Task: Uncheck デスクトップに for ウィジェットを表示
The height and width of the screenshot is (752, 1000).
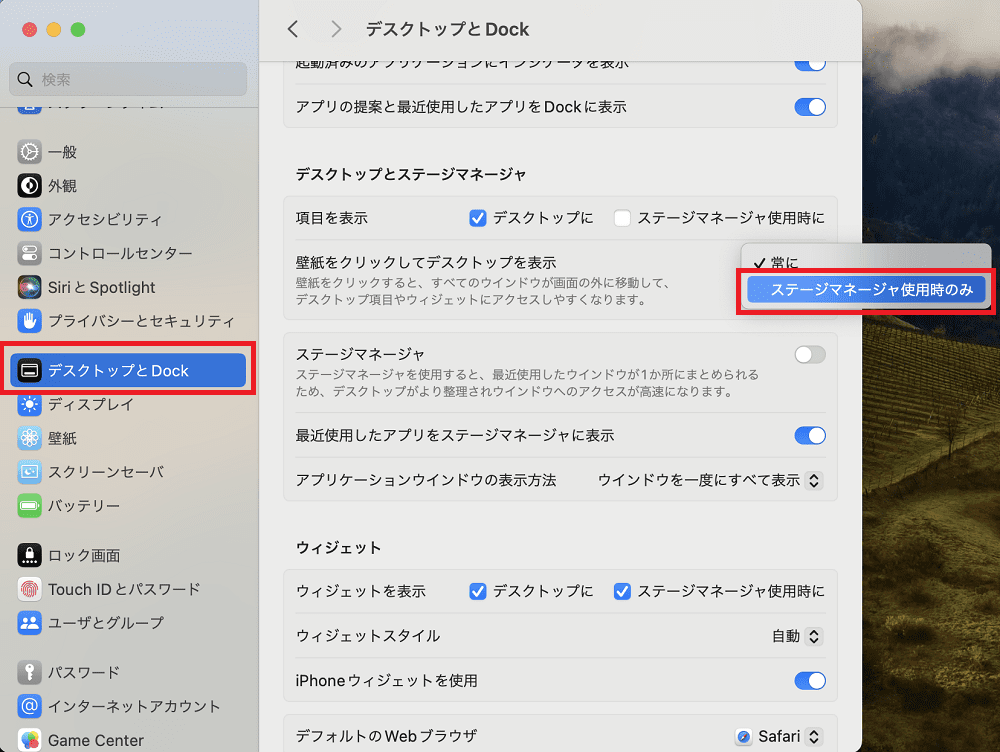Action: click(478, 591)
